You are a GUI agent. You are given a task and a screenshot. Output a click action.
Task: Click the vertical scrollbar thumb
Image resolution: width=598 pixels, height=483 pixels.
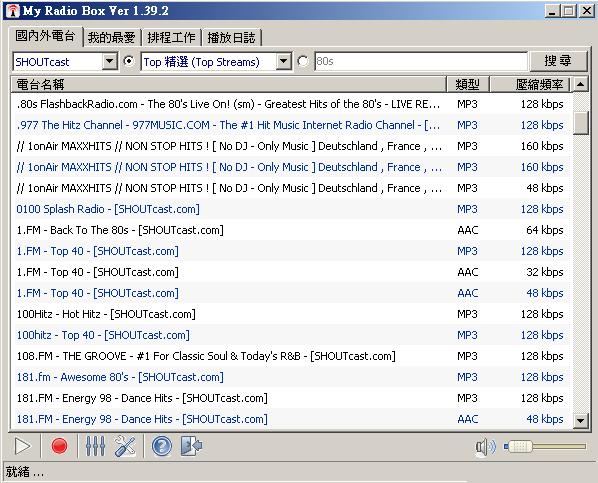(580, 122)
